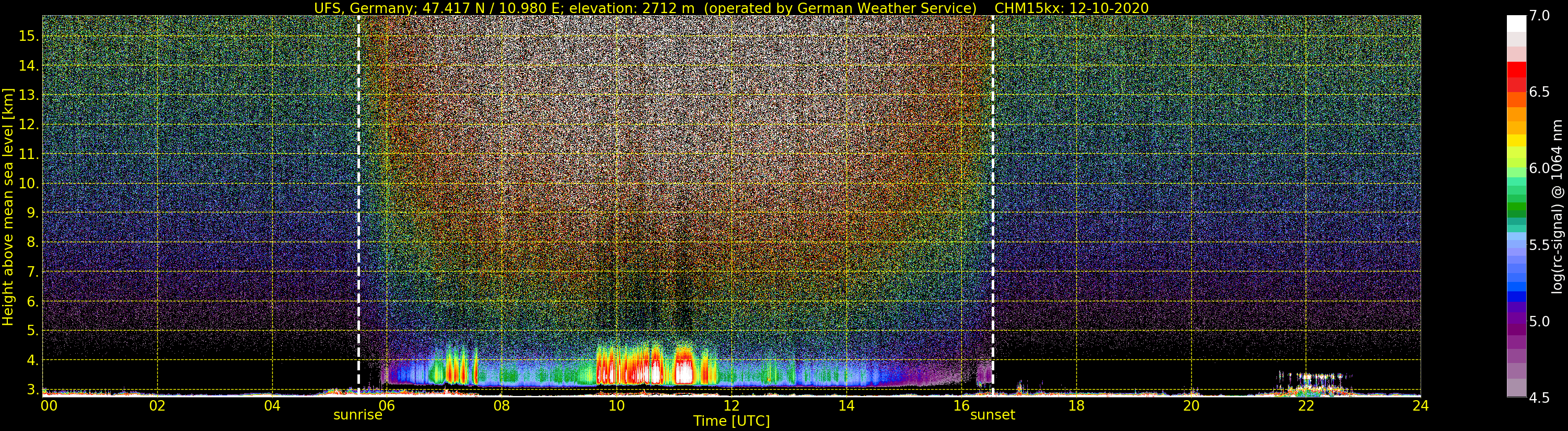Image resolution: width=1568 pixels, height=431 pixels.
Task: Click the height axis tick '15.'
Action: [29, 36]
